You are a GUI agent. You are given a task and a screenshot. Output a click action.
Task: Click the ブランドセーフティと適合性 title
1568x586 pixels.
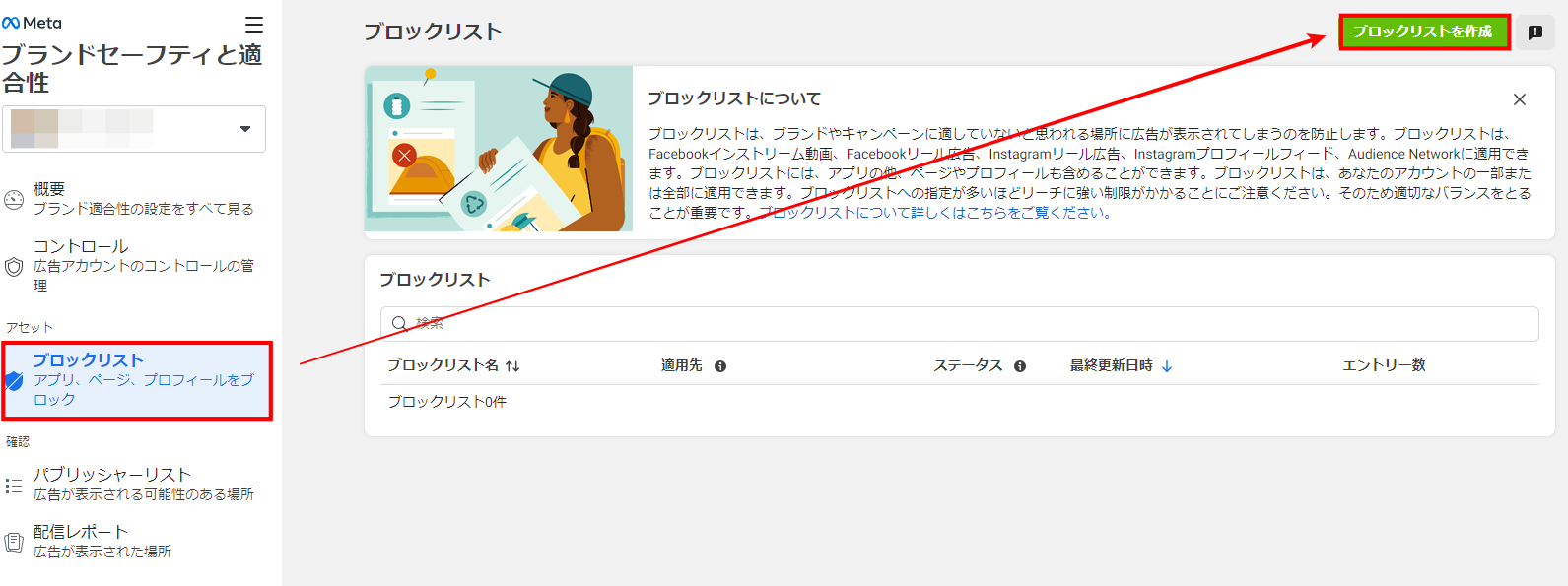[x=132, y=68]
